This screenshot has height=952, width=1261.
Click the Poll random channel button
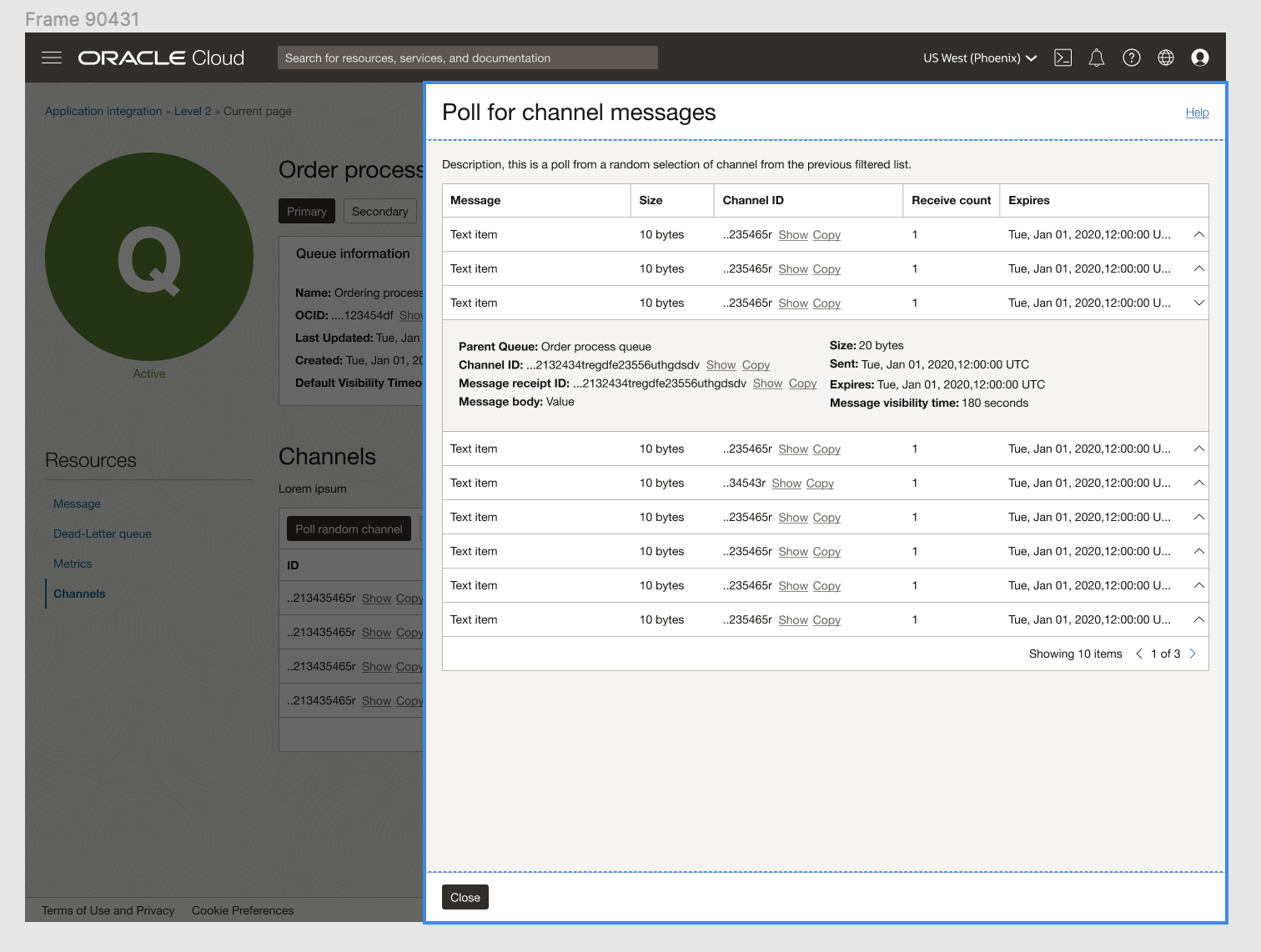349,529
